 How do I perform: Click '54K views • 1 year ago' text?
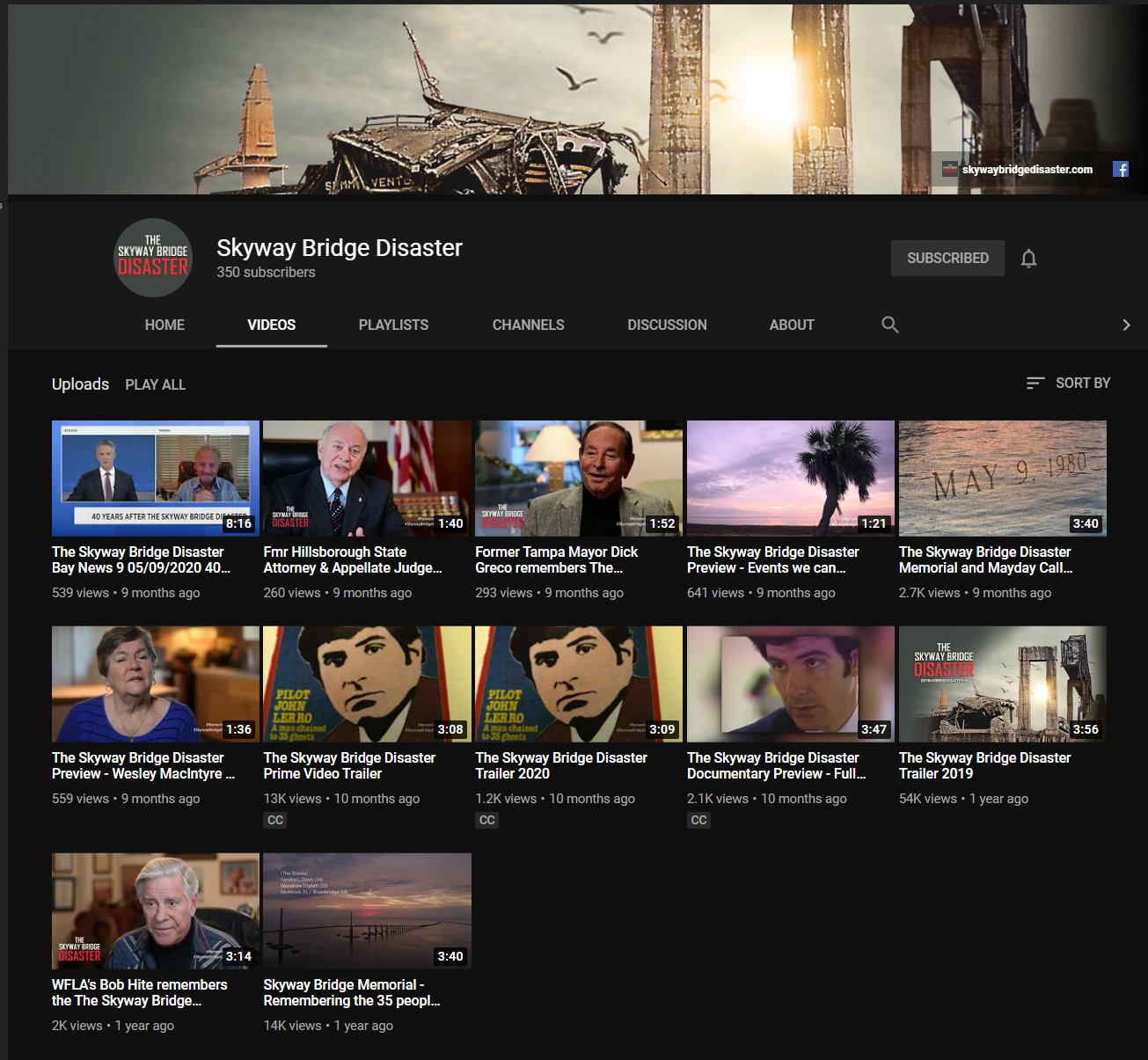(963, 799)
